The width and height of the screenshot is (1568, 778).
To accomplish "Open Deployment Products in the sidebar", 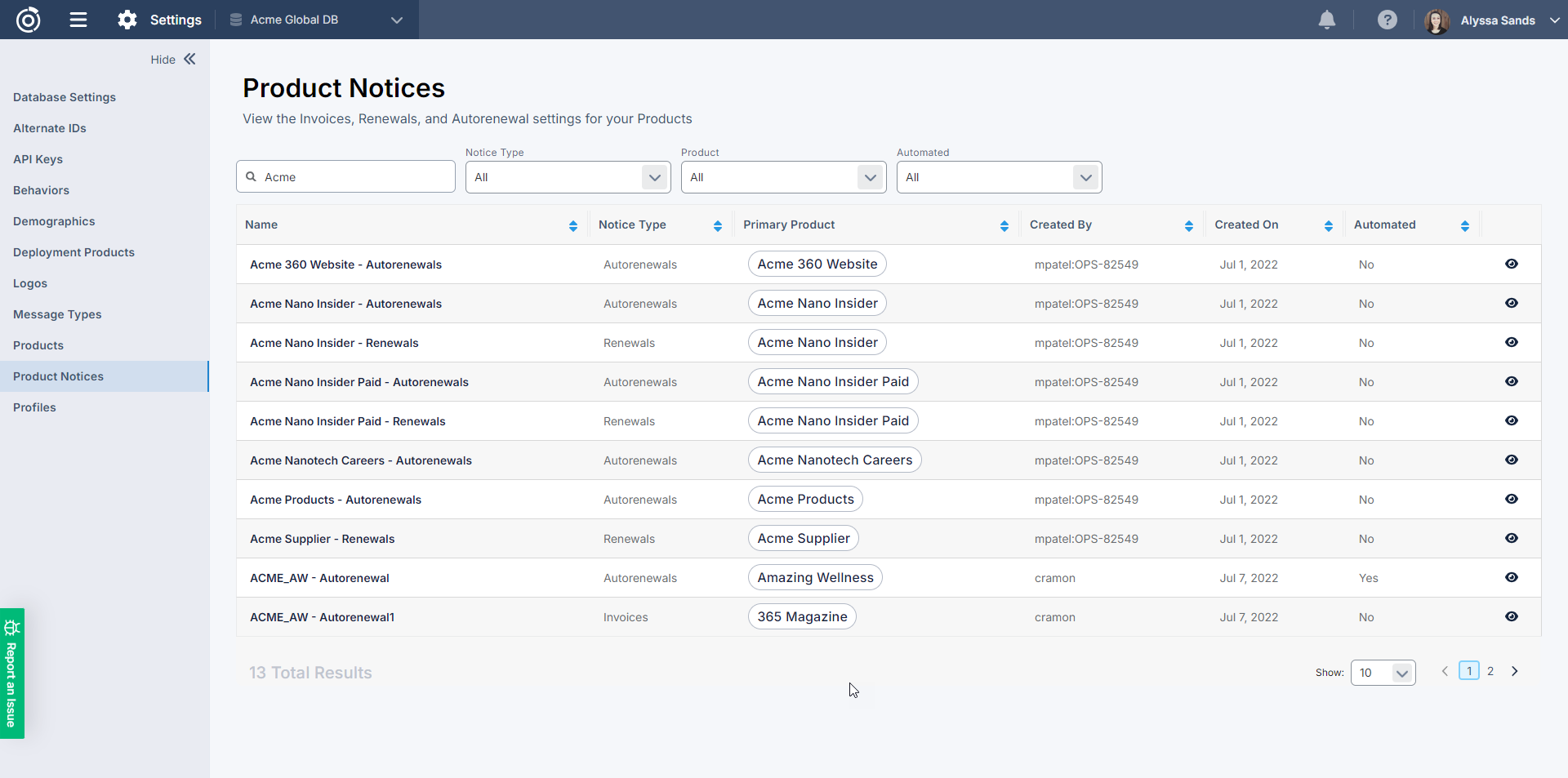I will (x=73, y=252).
